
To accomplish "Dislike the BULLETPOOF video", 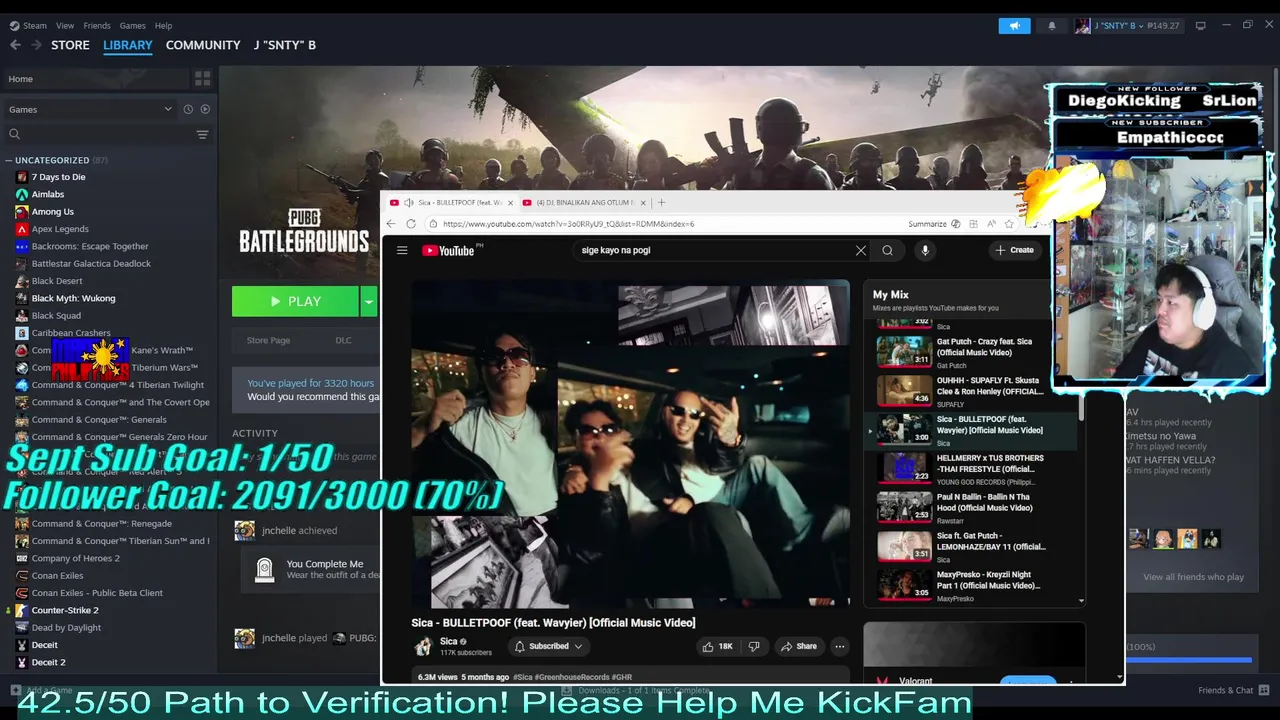I will pyautogui.click(x=754, y=646).
